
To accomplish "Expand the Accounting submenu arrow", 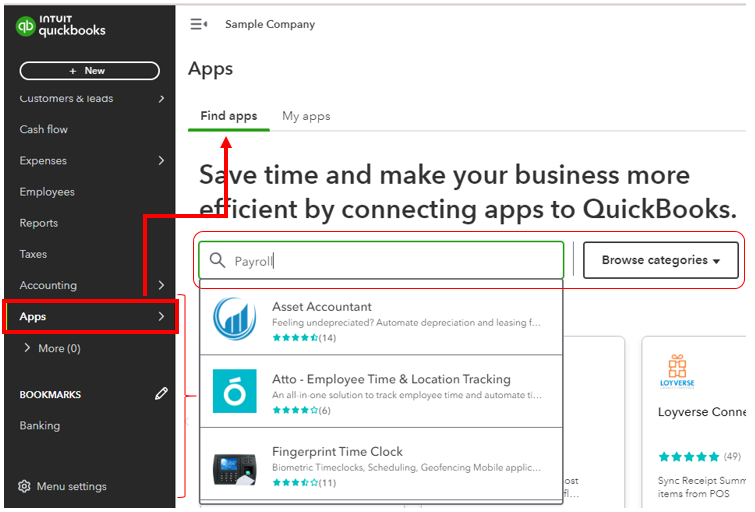I will coord(161,285).
